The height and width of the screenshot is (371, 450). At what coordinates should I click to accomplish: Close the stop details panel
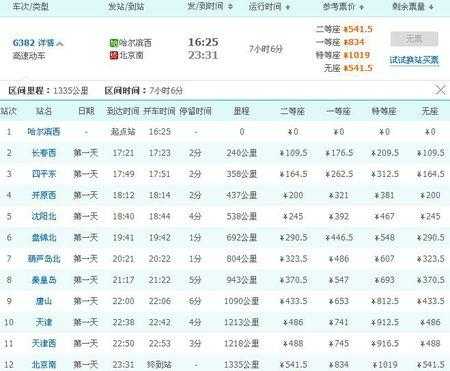click(x=440, y=90)
